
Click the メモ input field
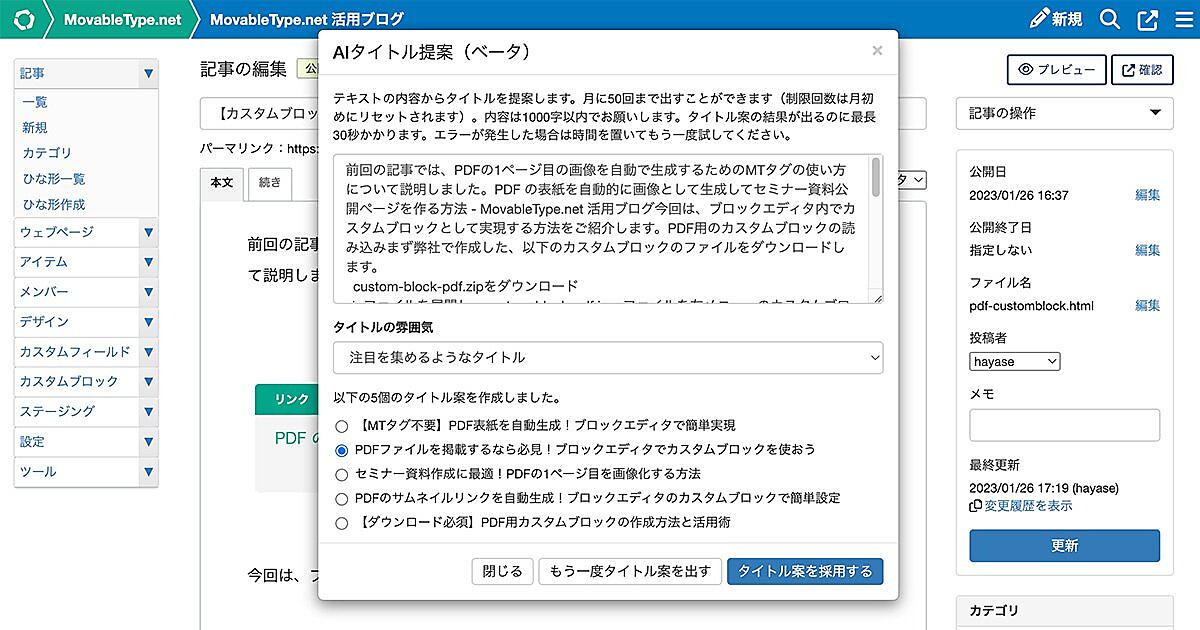pos(1064,425)
